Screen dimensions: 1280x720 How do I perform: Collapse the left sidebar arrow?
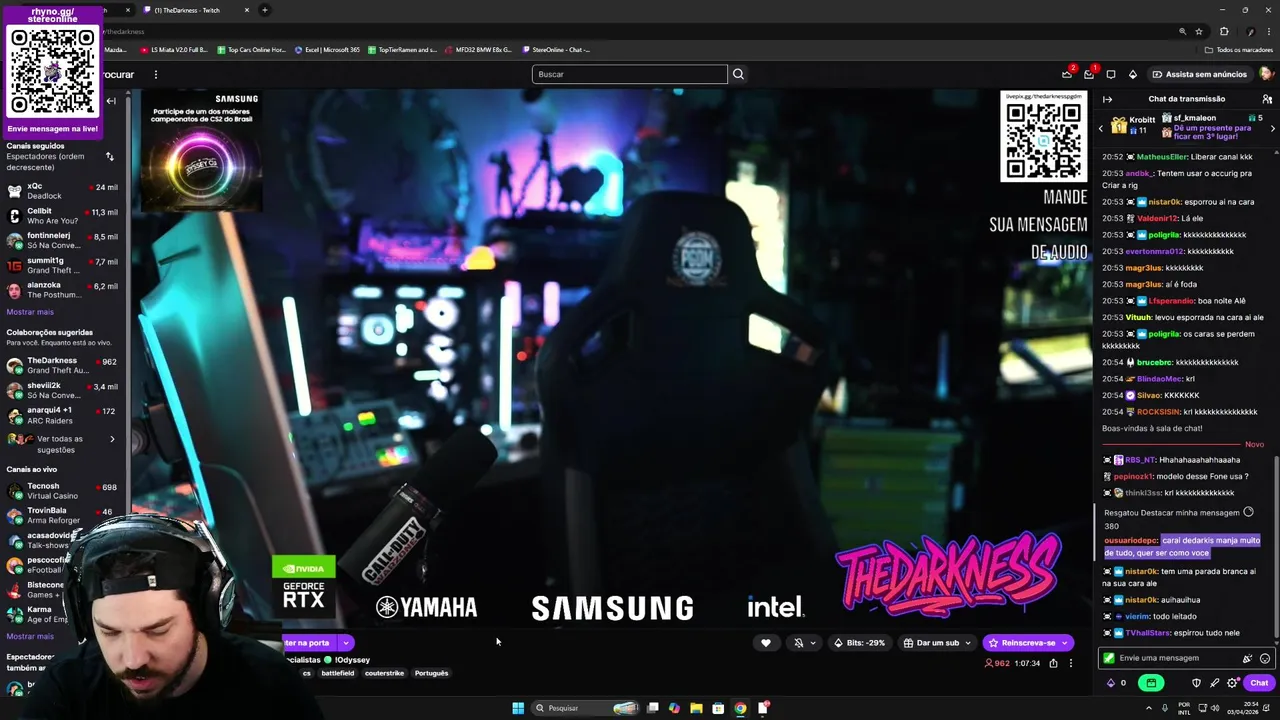[x=111, y=101]
